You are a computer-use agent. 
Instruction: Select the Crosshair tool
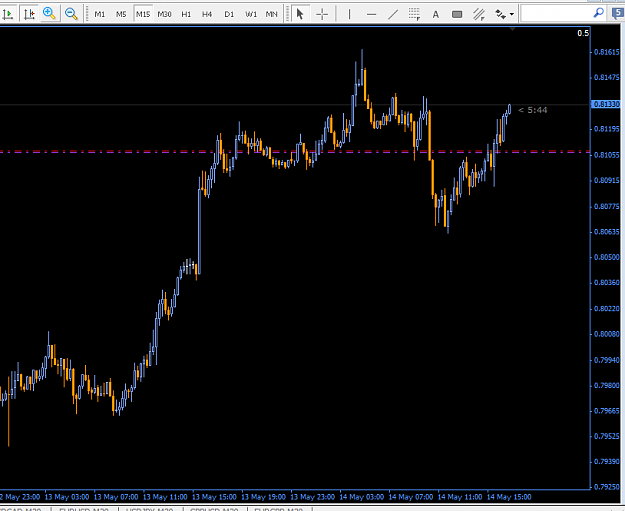322,15
